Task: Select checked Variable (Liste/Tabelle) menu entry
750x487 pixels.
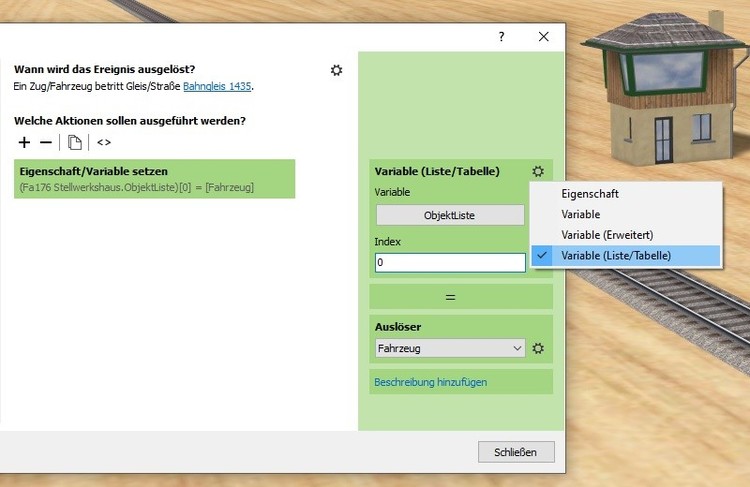Action: pos(626,255)
